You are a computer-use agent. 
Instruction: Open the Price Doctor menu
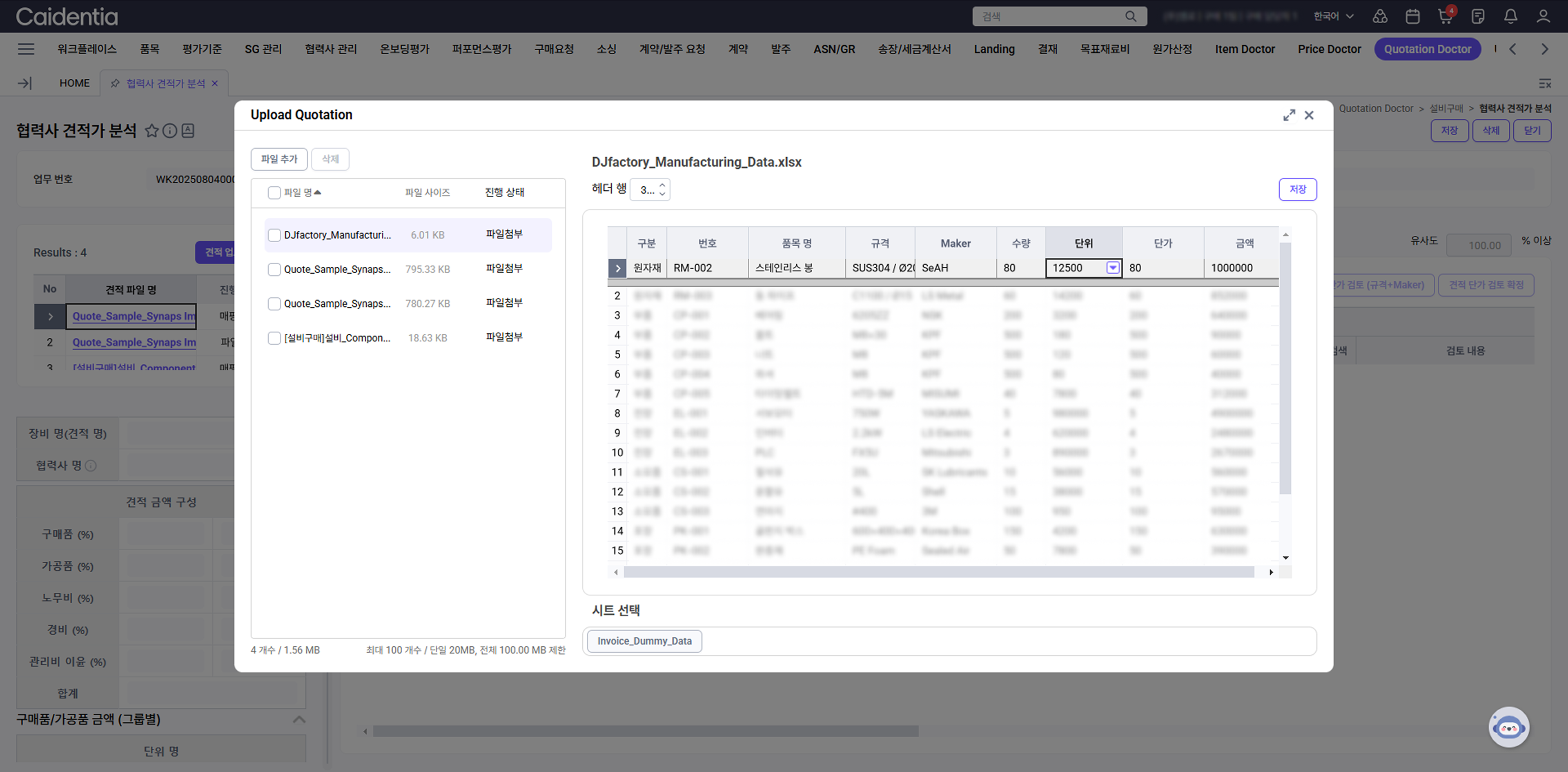point(1329,49)
